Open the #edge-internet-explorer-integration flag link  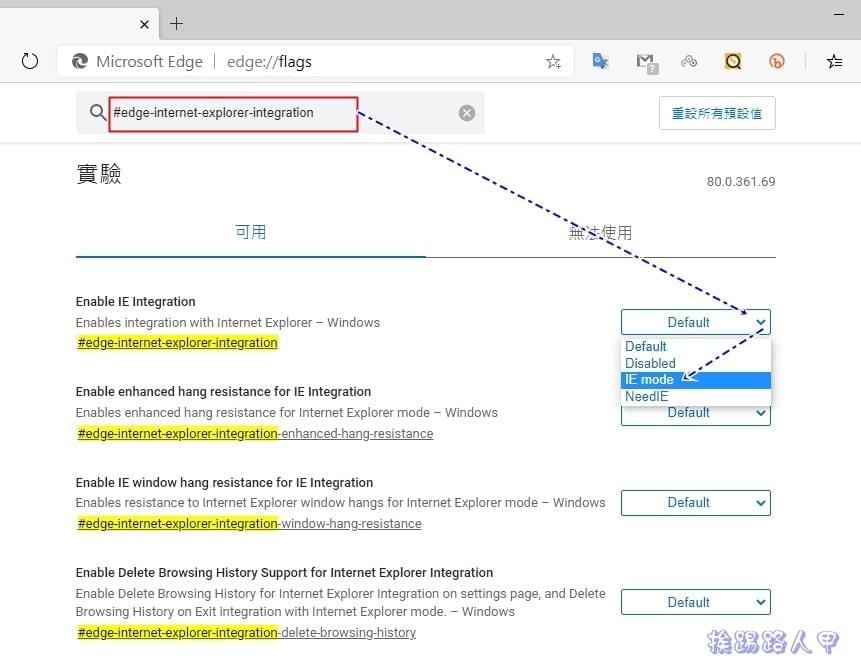[177, 343]
